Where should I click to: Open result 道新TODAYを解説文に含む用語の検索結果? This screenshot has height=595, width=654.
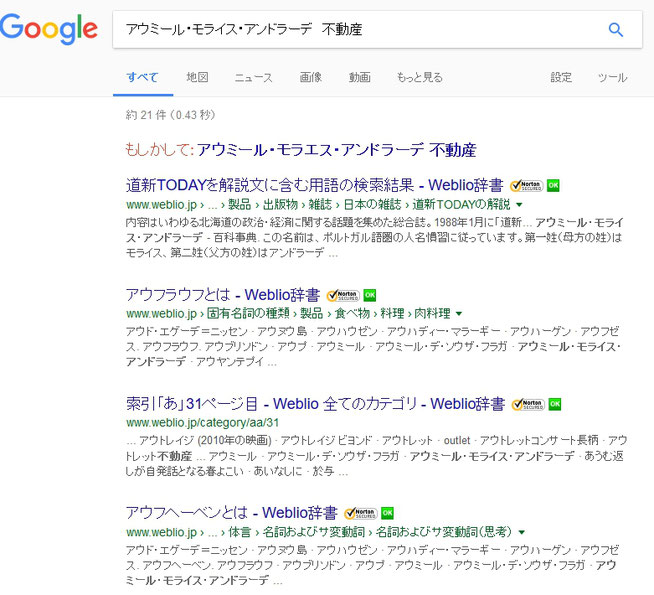click(x=314, y=185)
